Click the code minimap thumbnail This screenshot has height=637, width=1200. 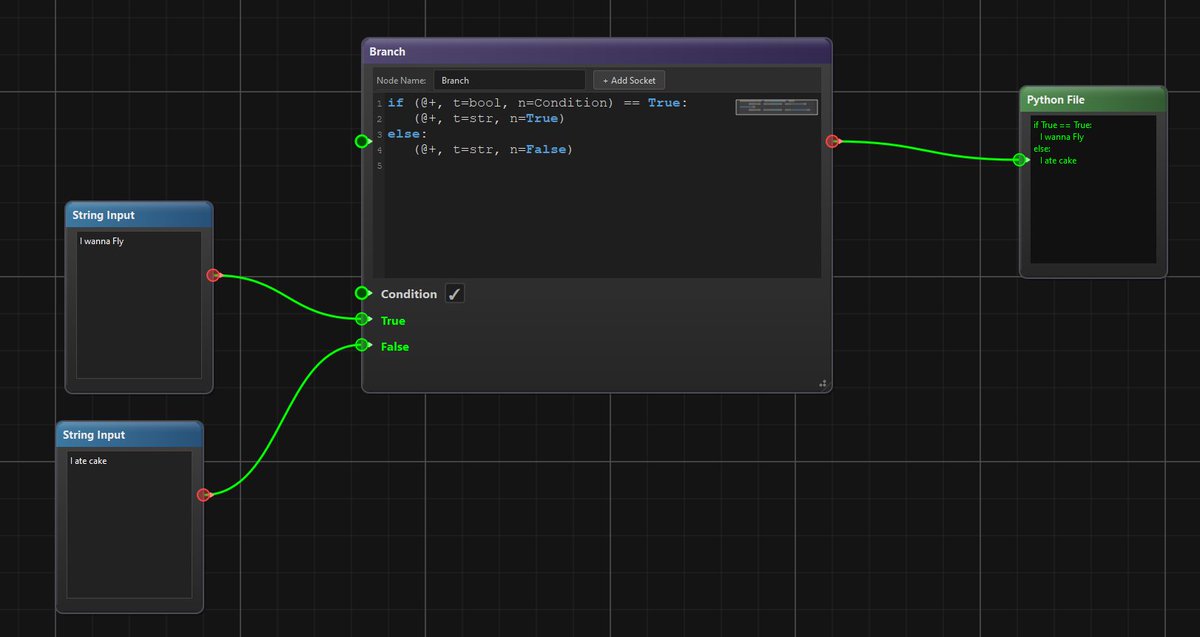777,107
